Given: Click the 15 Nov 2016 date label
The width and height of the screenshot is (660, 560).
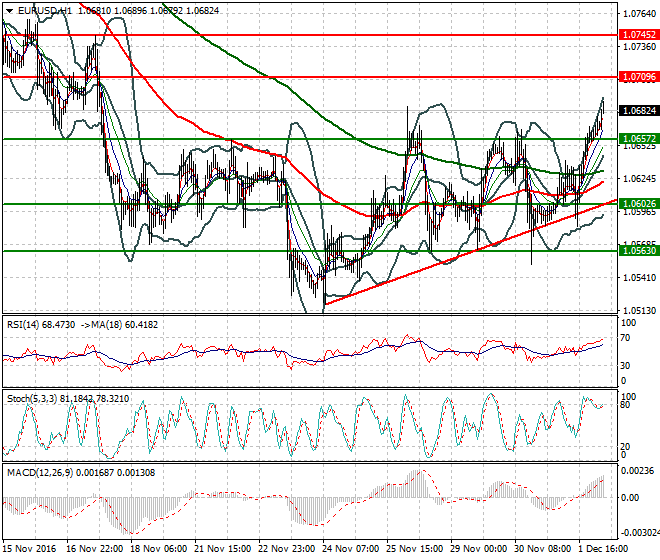Looking at the screenshot, I should (29, 549).
